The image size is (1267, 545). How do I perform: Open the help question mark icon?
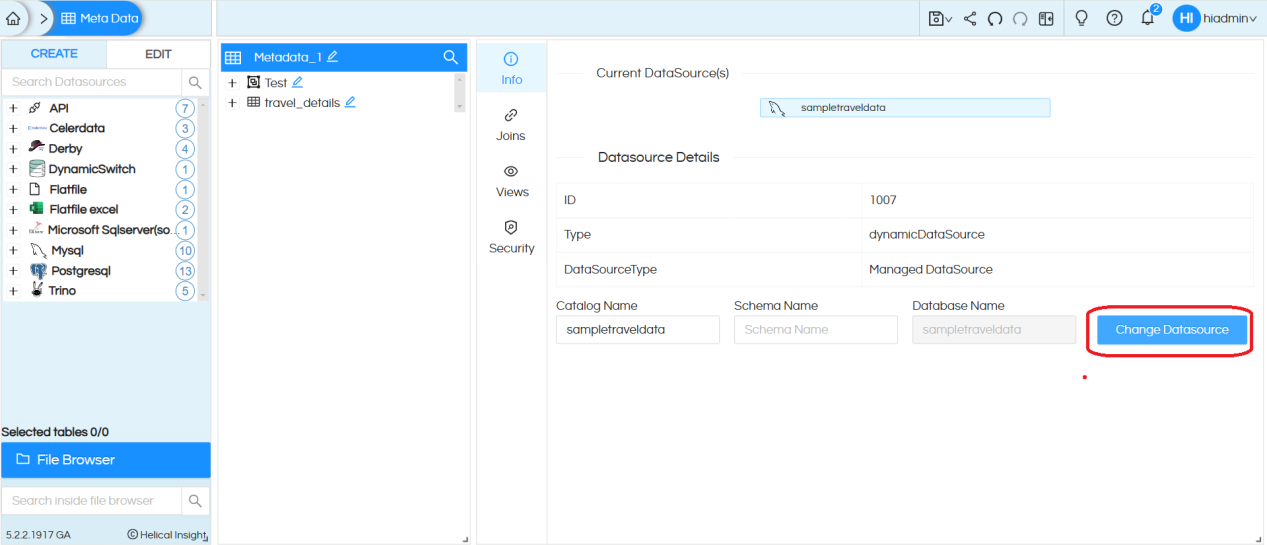tap(1114, 18)
